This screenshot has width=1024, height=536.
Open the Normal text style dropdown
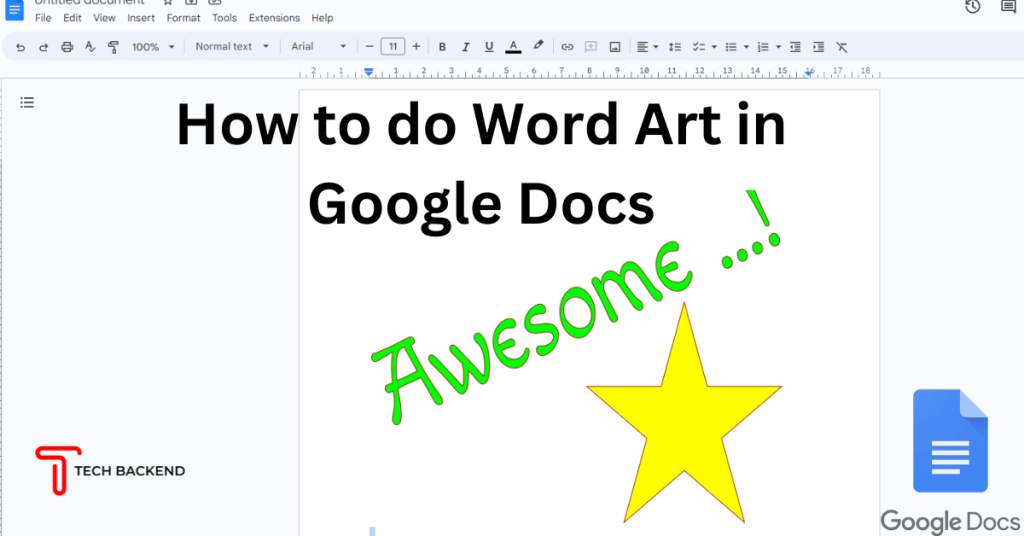click(x=232, y=46)
